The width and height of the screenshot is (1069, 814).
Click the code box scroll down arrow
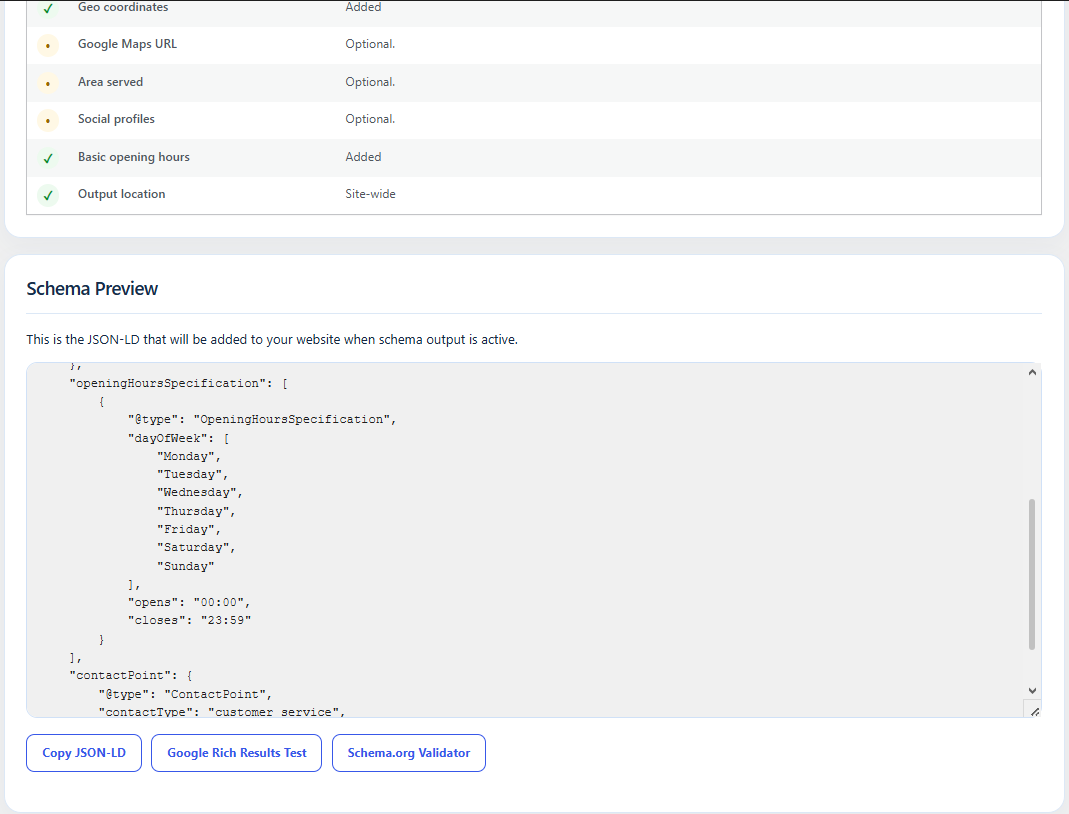pos(1032,691)
